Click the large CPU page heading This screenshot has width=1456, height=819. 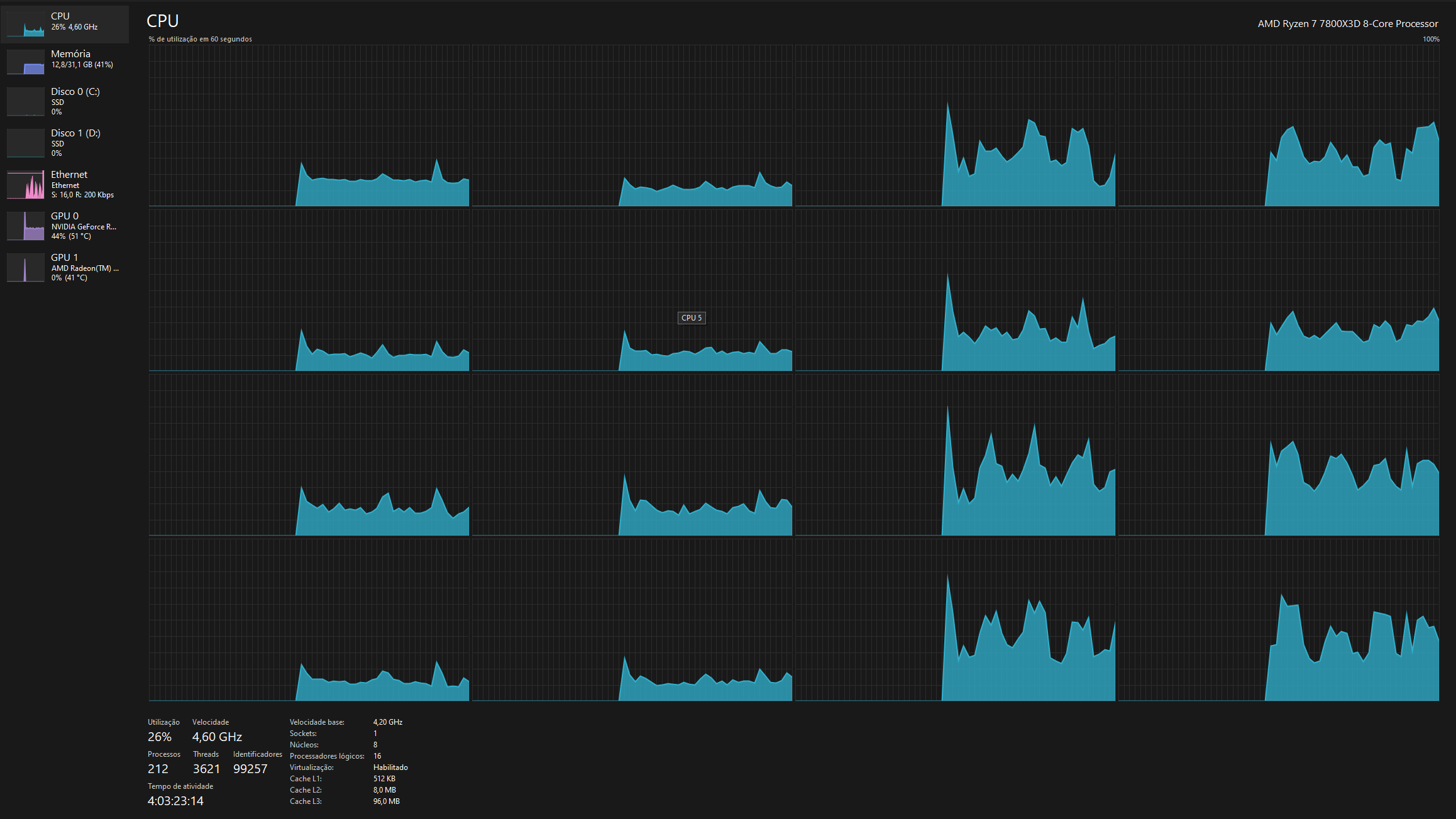(162, 21)
